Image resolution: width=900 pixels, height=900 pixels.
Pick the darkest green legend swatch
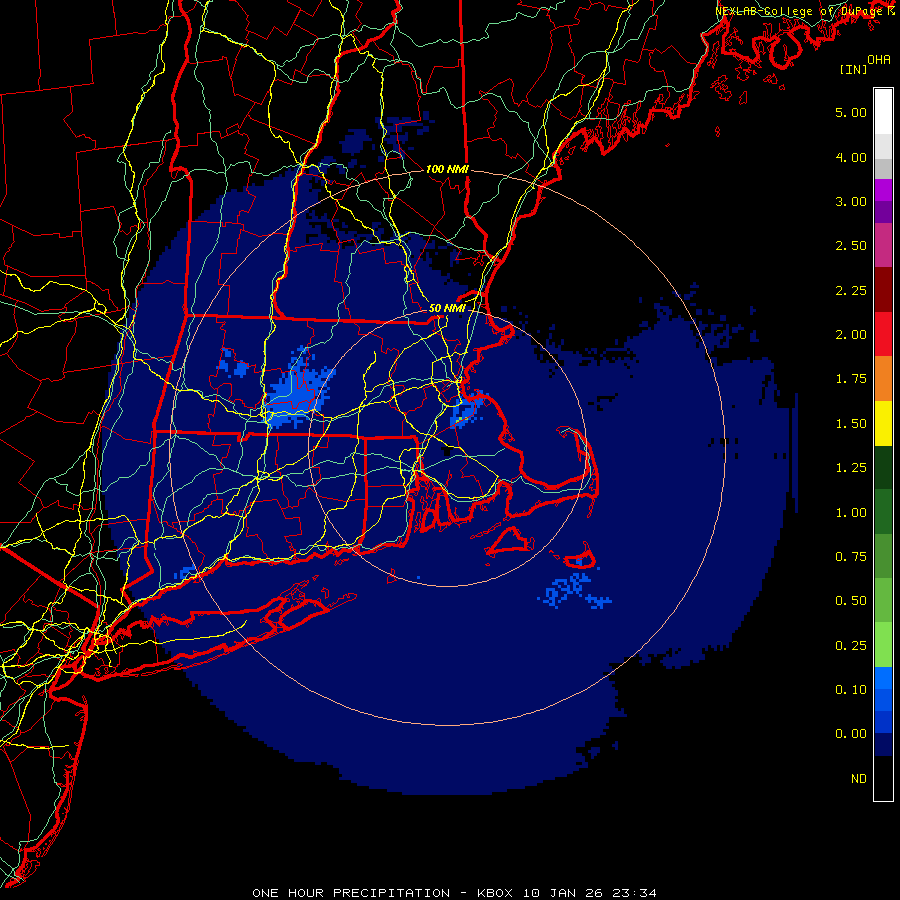click(883, 467)
